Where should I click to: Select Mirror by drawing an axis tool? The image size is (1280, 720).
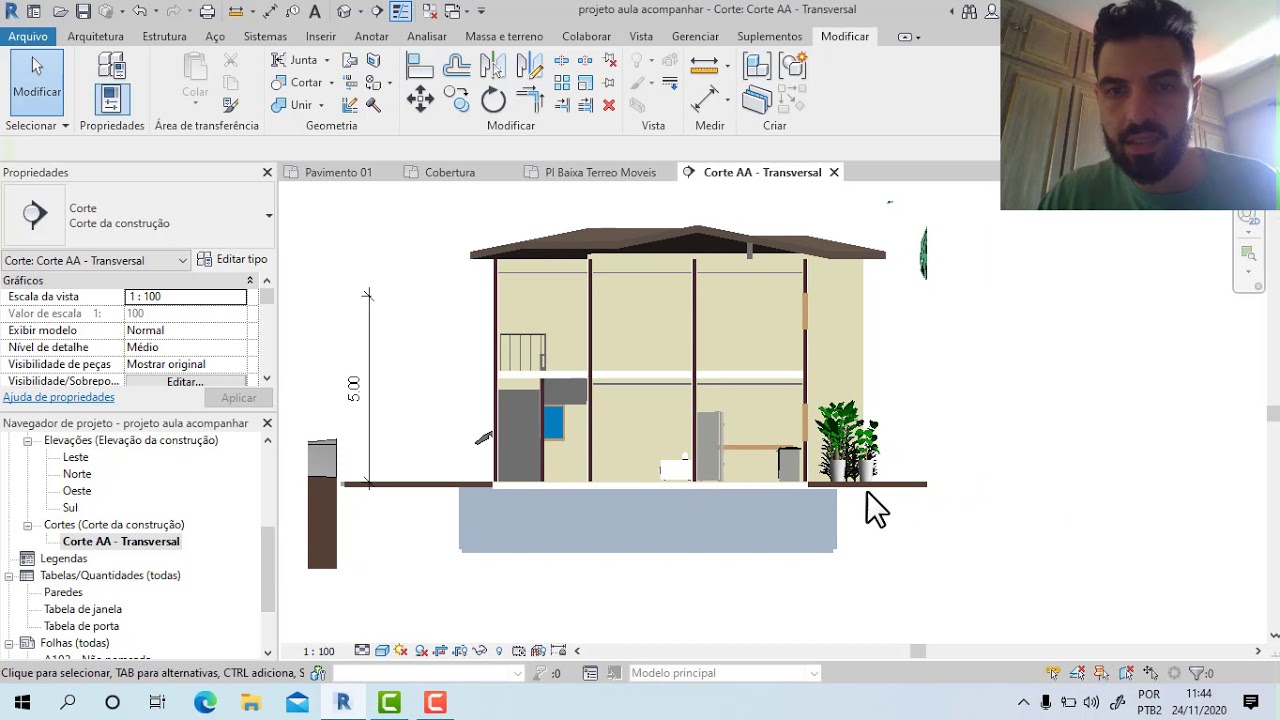click(530, 67)
